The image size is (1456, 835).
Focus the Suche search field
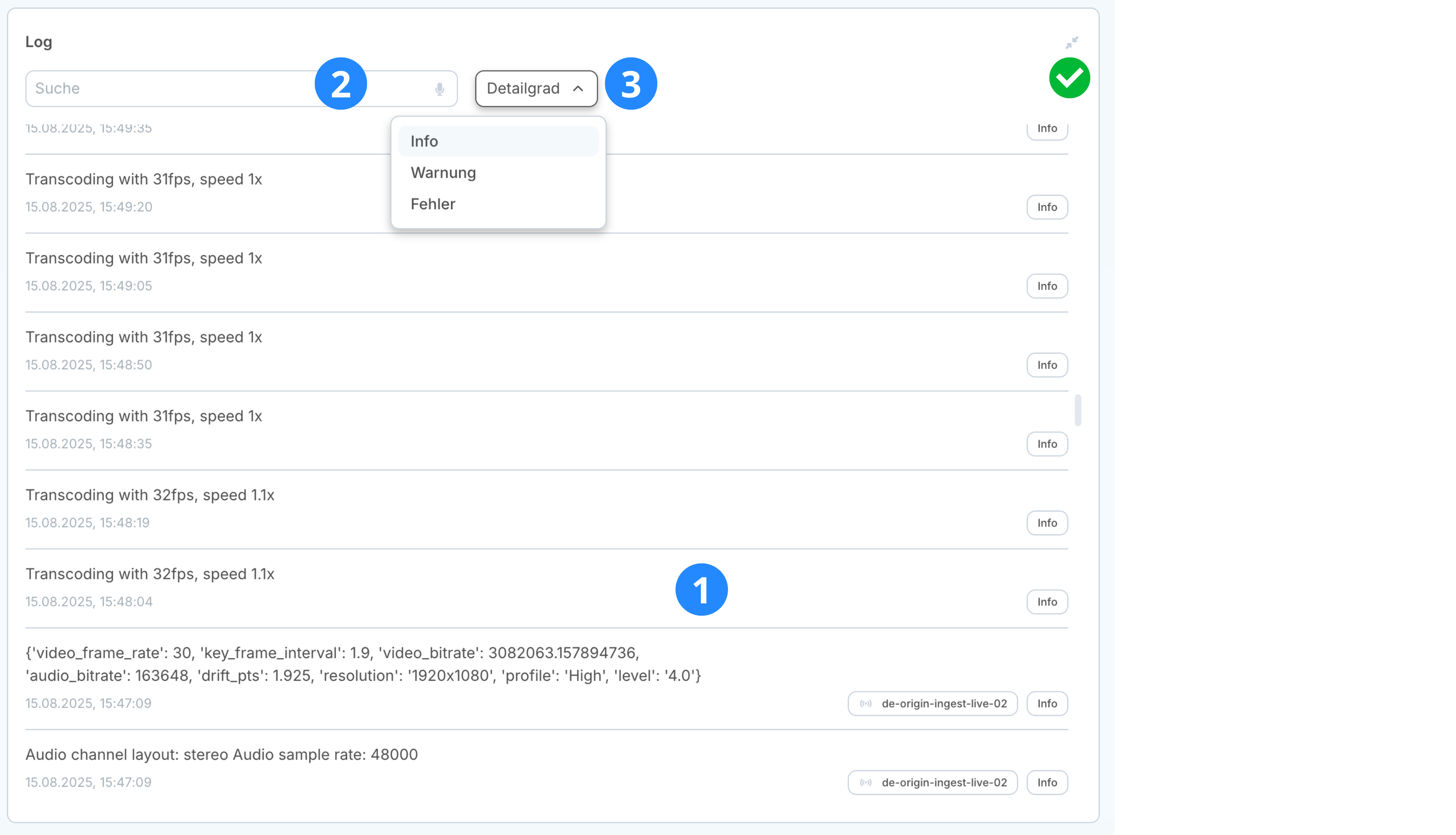tap(172, 89)
